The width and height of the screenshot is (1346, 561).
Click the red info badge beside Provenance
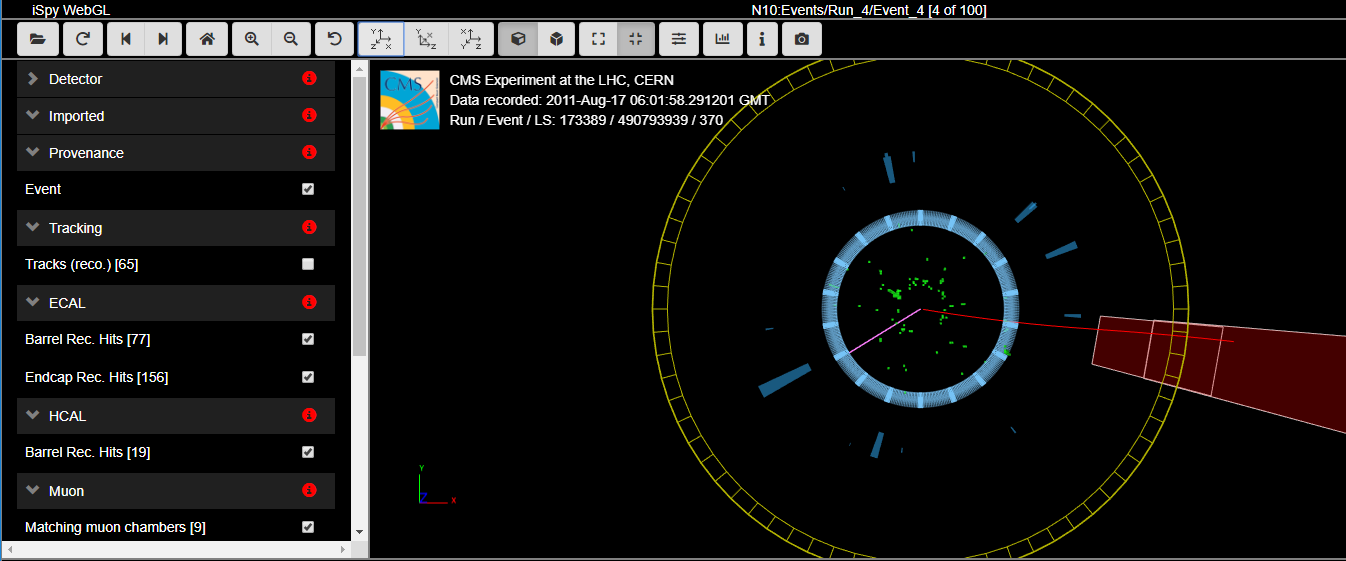pos(309,153)
